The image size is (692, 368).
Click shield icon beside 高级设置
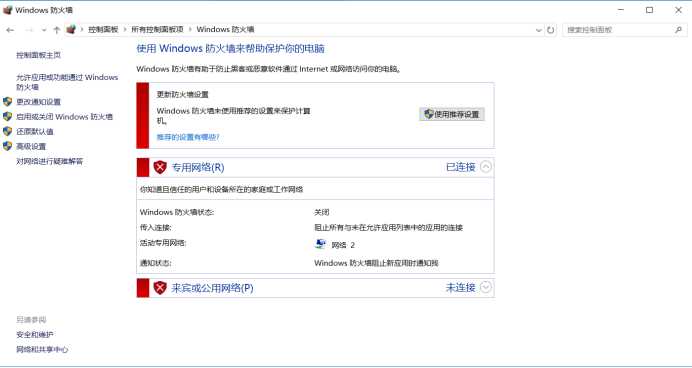point(8,146)
